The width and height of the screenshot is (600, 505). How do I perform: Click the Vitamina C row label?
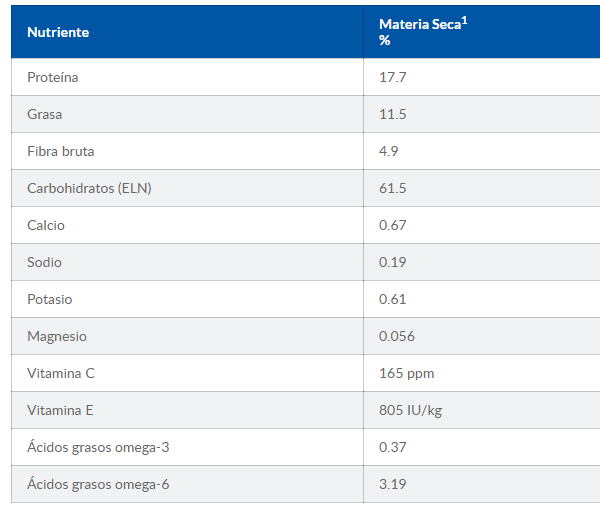coord(61,373)
